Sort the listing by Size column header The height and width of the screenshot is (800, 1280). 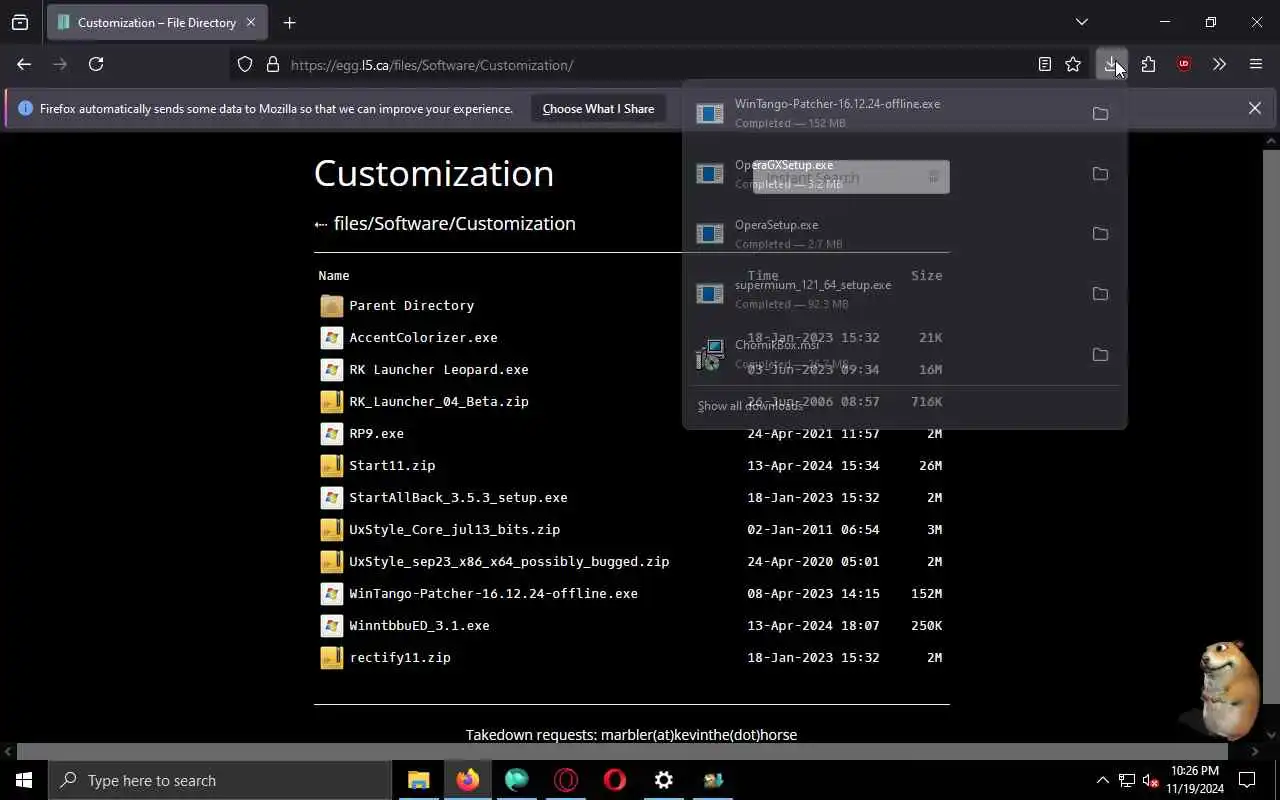tap(926, 275)
